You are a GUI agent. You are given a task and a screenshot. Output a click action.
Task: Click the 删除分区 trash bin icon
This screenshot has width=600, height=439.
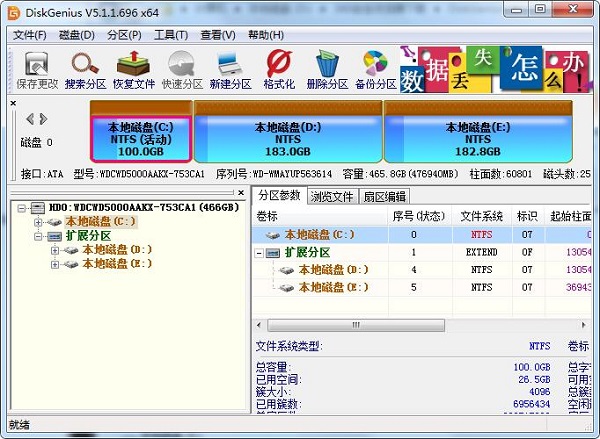pos(327,70)
